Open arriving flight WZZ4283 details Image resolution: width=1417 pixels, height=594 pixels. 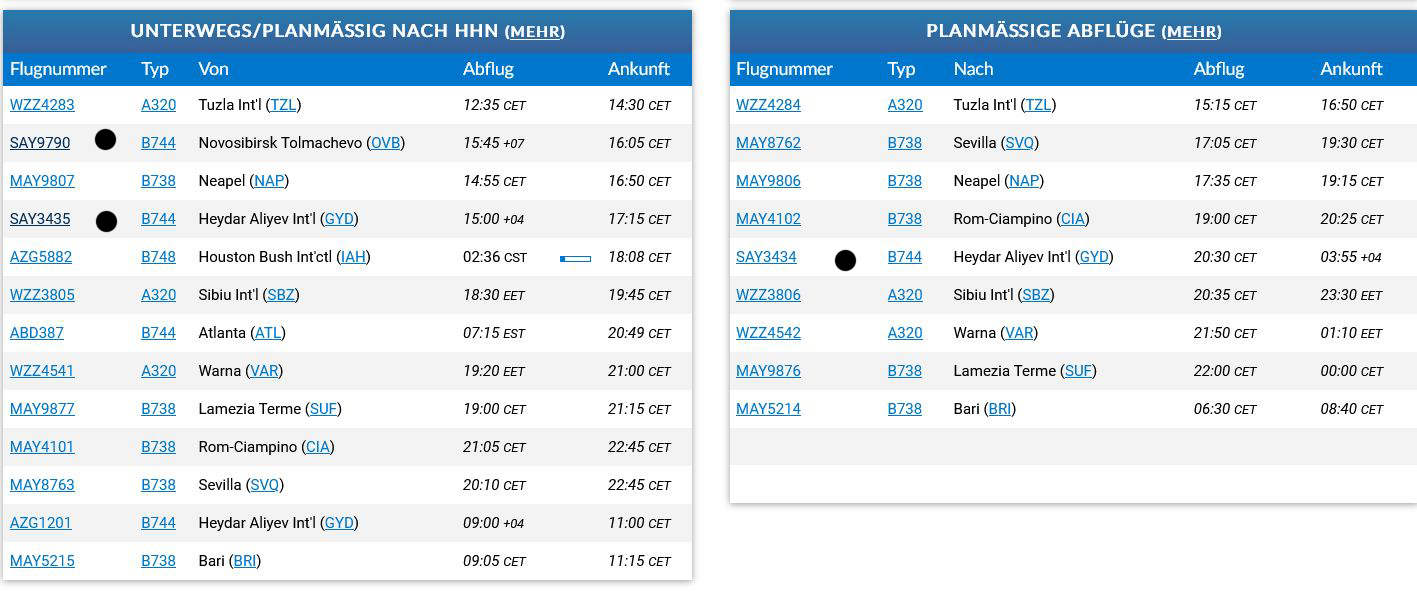(42, 105)
